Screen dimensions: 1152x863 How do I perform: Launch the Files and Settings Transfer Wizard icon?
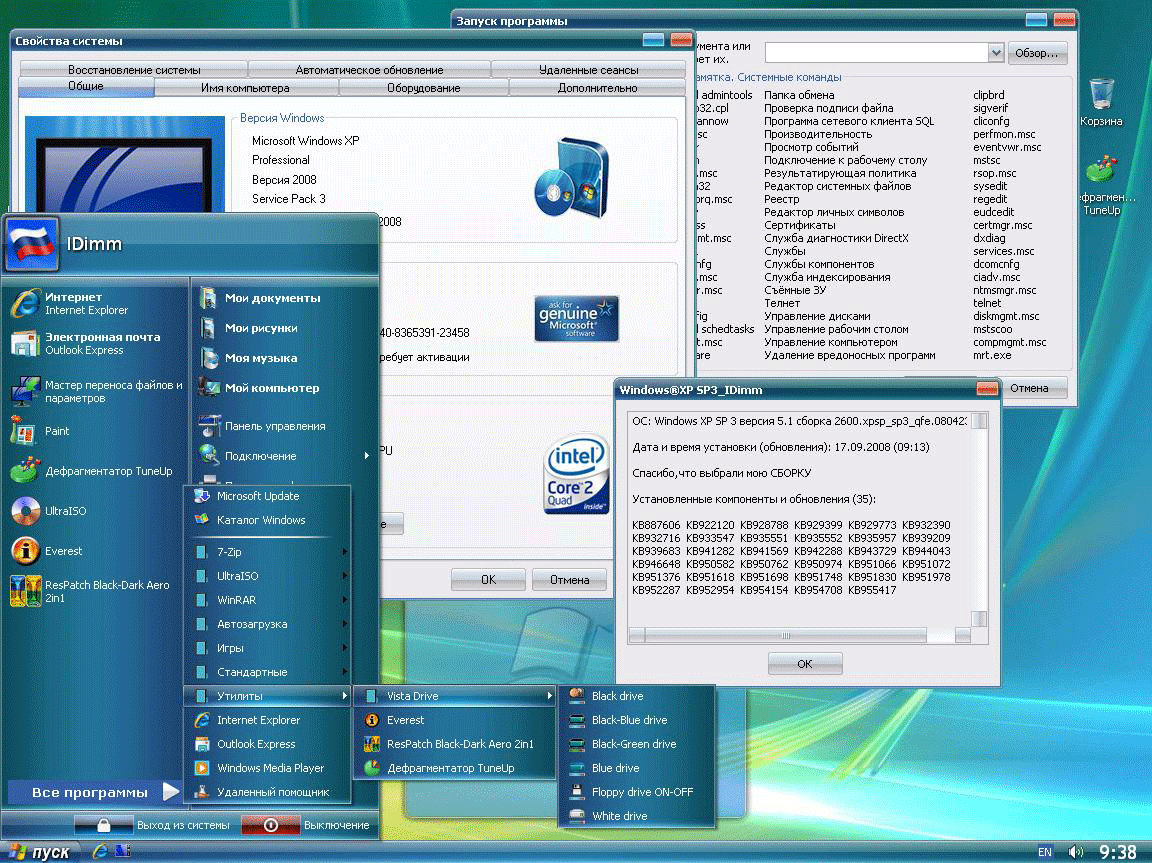(x=26, y=391)
